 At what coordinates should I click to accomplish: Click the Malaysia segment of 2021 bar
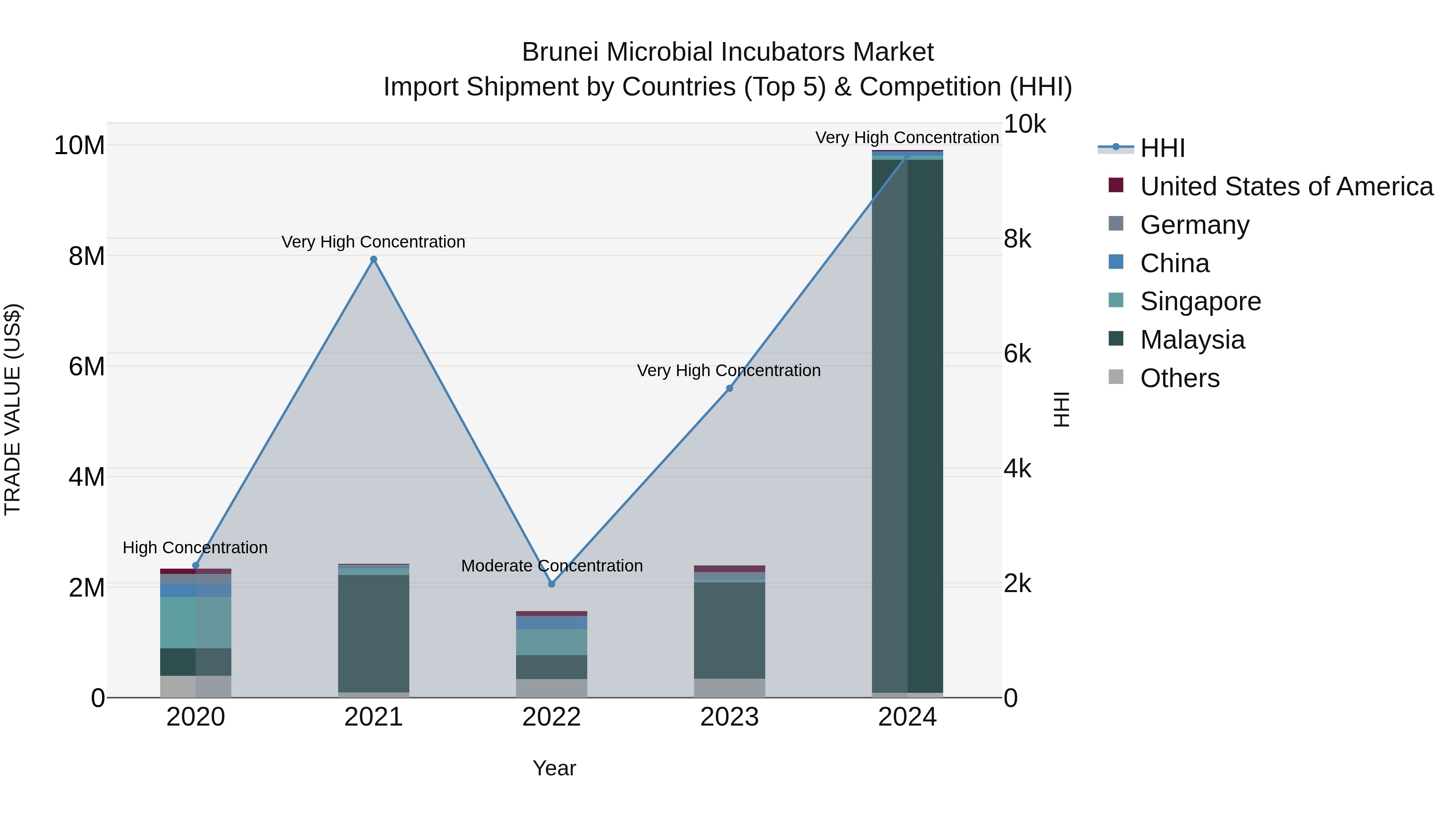[374, 634]
